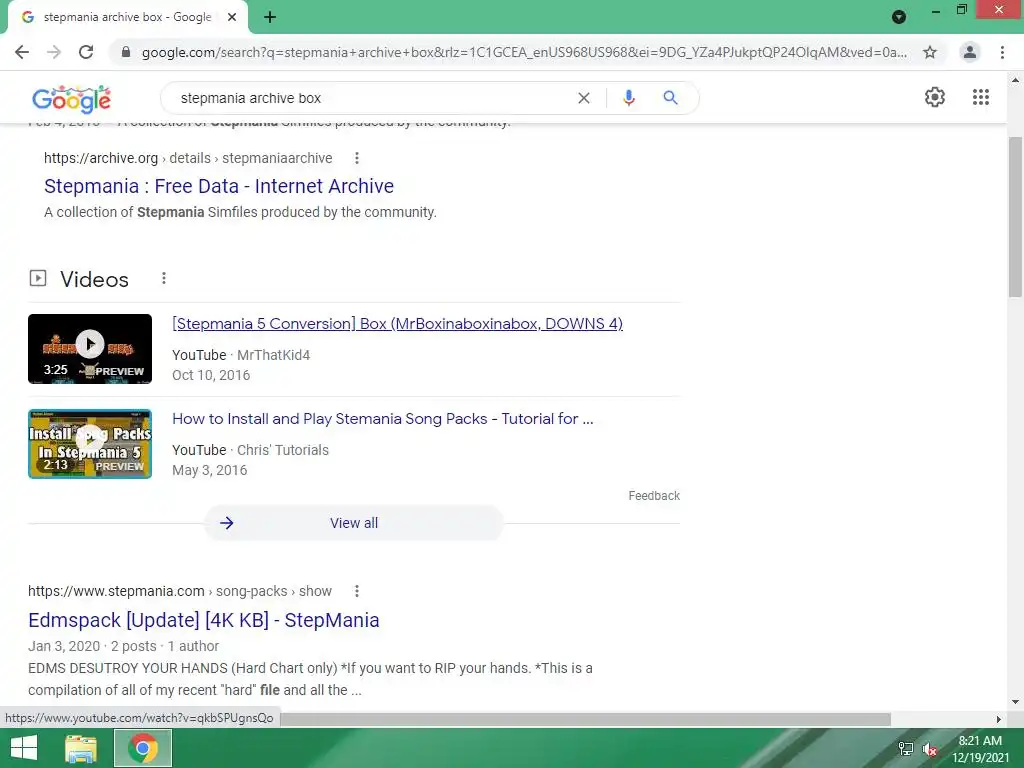Open the Chrome profile avatar
The image size is (1024, 768).
pyautogui.click(x=970, y=52)
